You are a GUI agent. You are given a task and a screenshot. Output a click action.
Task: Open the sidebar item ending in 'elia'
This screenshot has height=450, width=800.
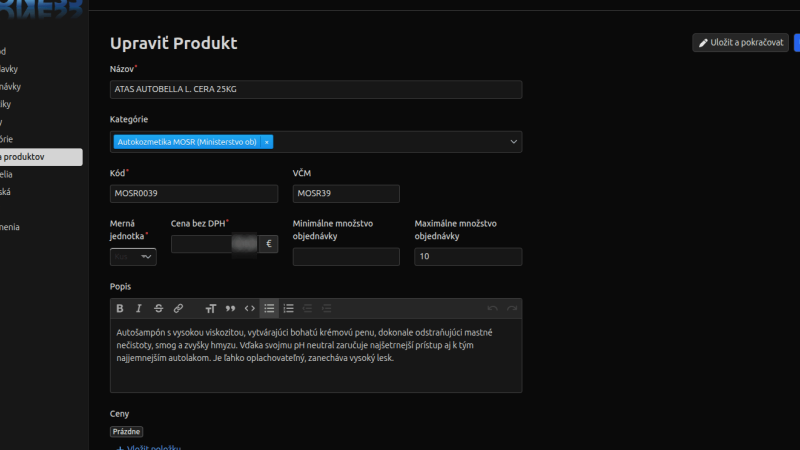[6, 174]
